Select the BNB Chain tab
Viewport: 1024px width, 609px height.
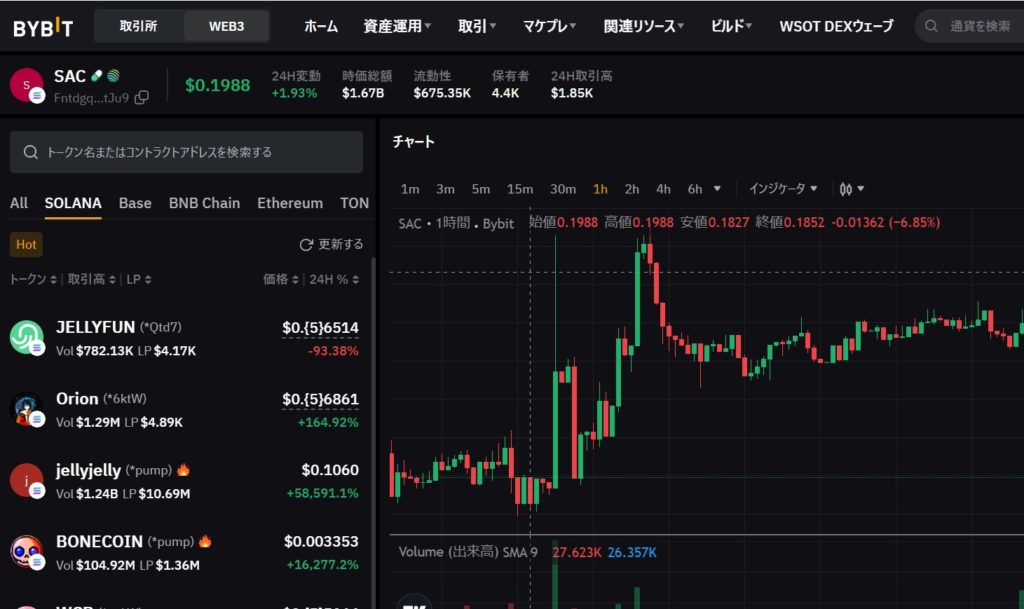coord(204,203)
